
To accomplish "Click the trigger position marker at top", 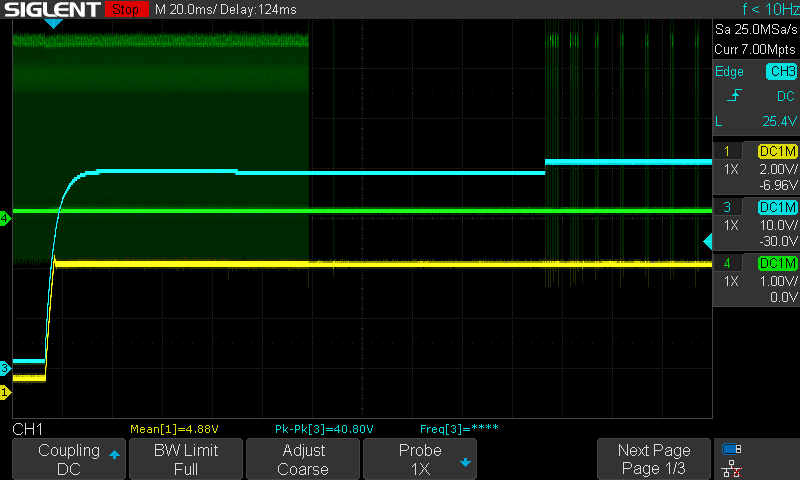I will (54, 23).
